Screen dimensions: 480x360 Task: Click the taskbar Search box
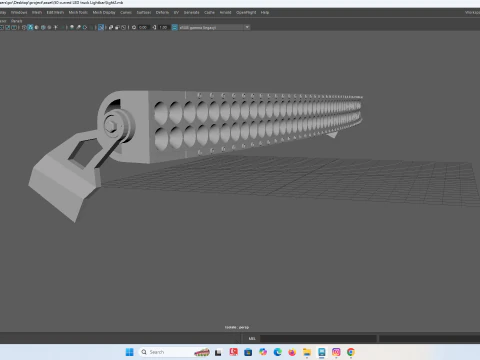(174, 352)
